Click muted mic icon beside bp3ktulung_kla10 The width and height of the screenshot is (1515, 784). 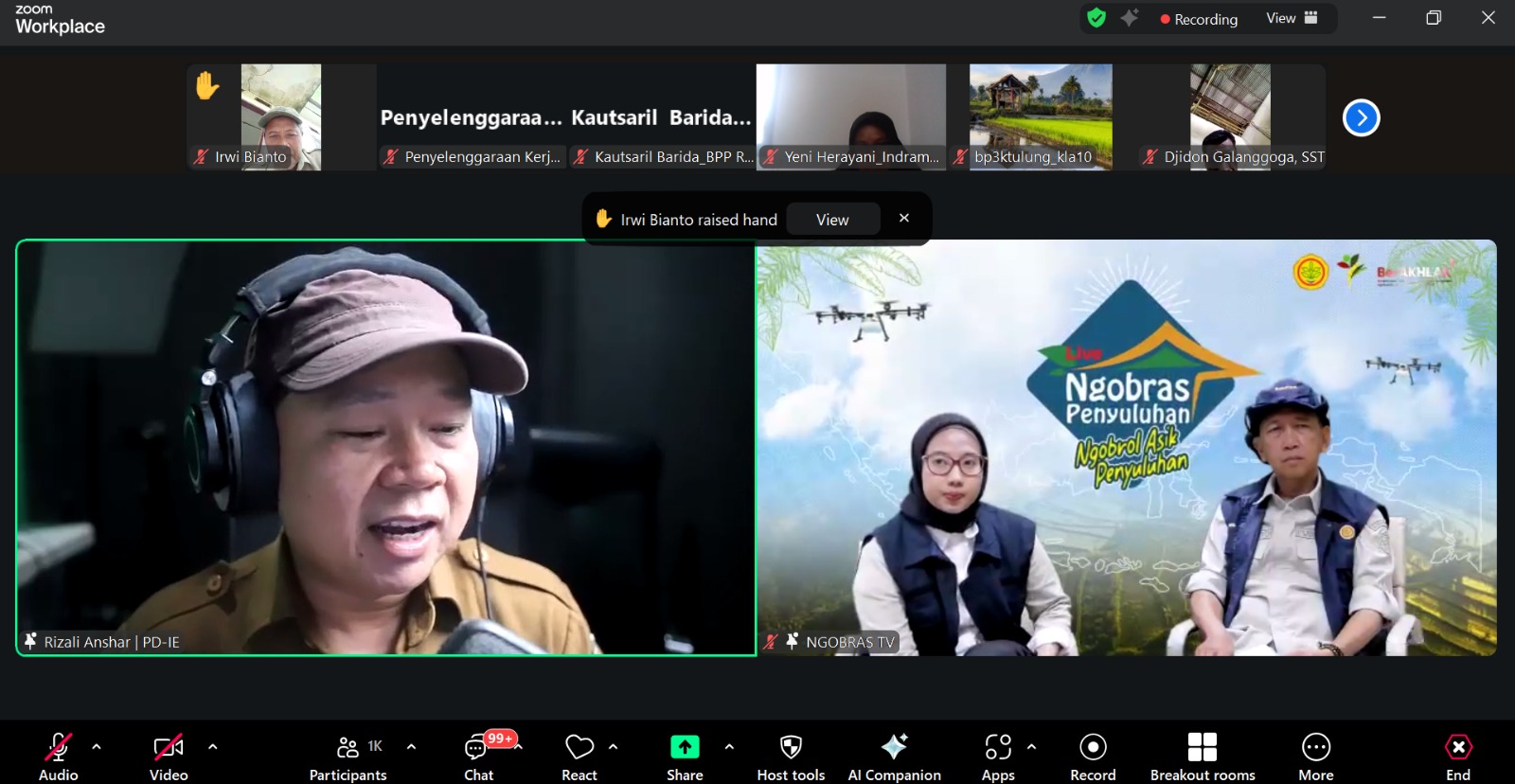(x=960, y=157)
